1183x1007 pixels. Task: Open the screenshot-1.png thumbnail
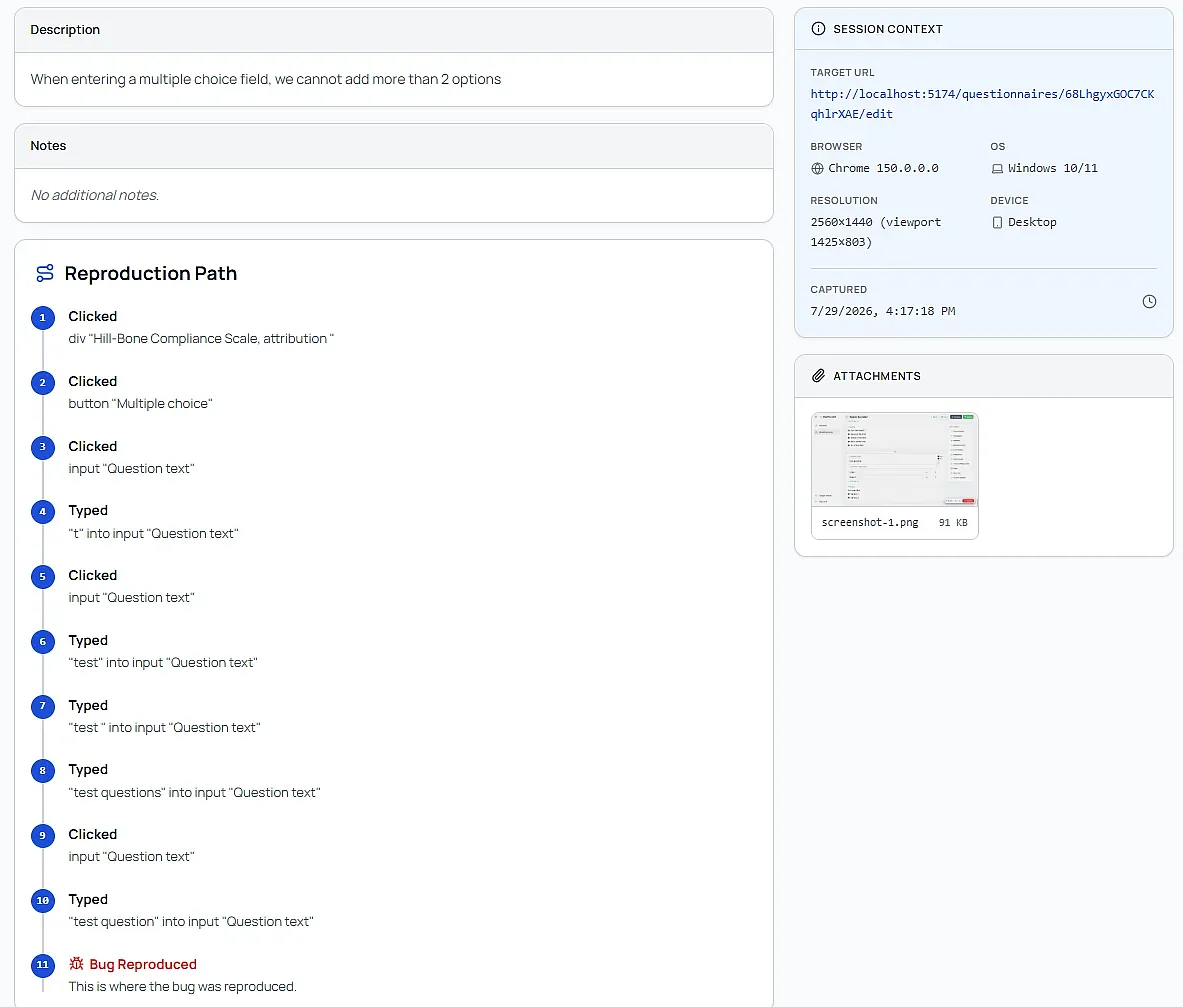click(895, 459)
